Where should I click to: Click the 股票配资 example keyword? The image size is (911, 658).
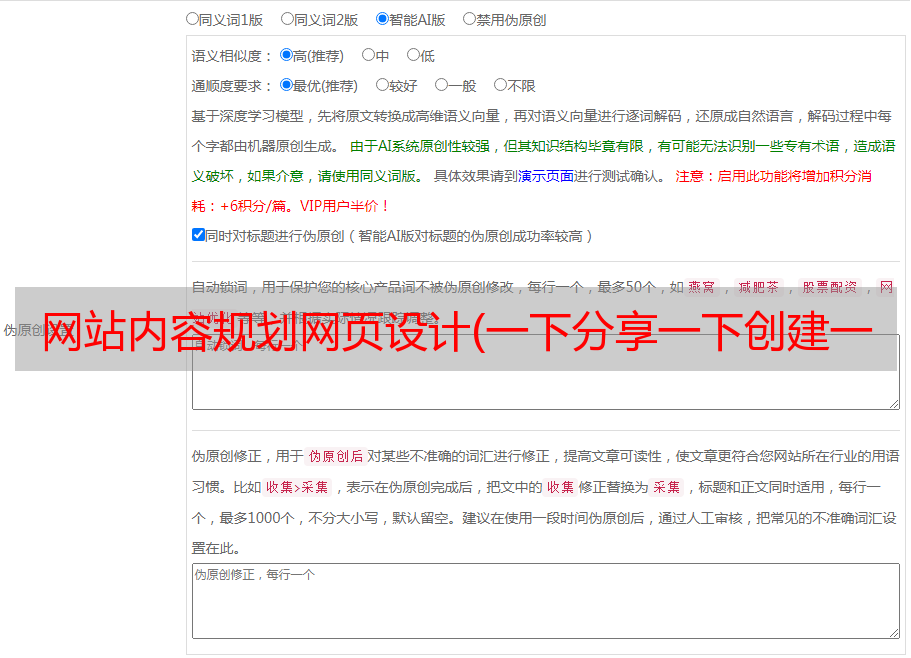click(829, 287)
